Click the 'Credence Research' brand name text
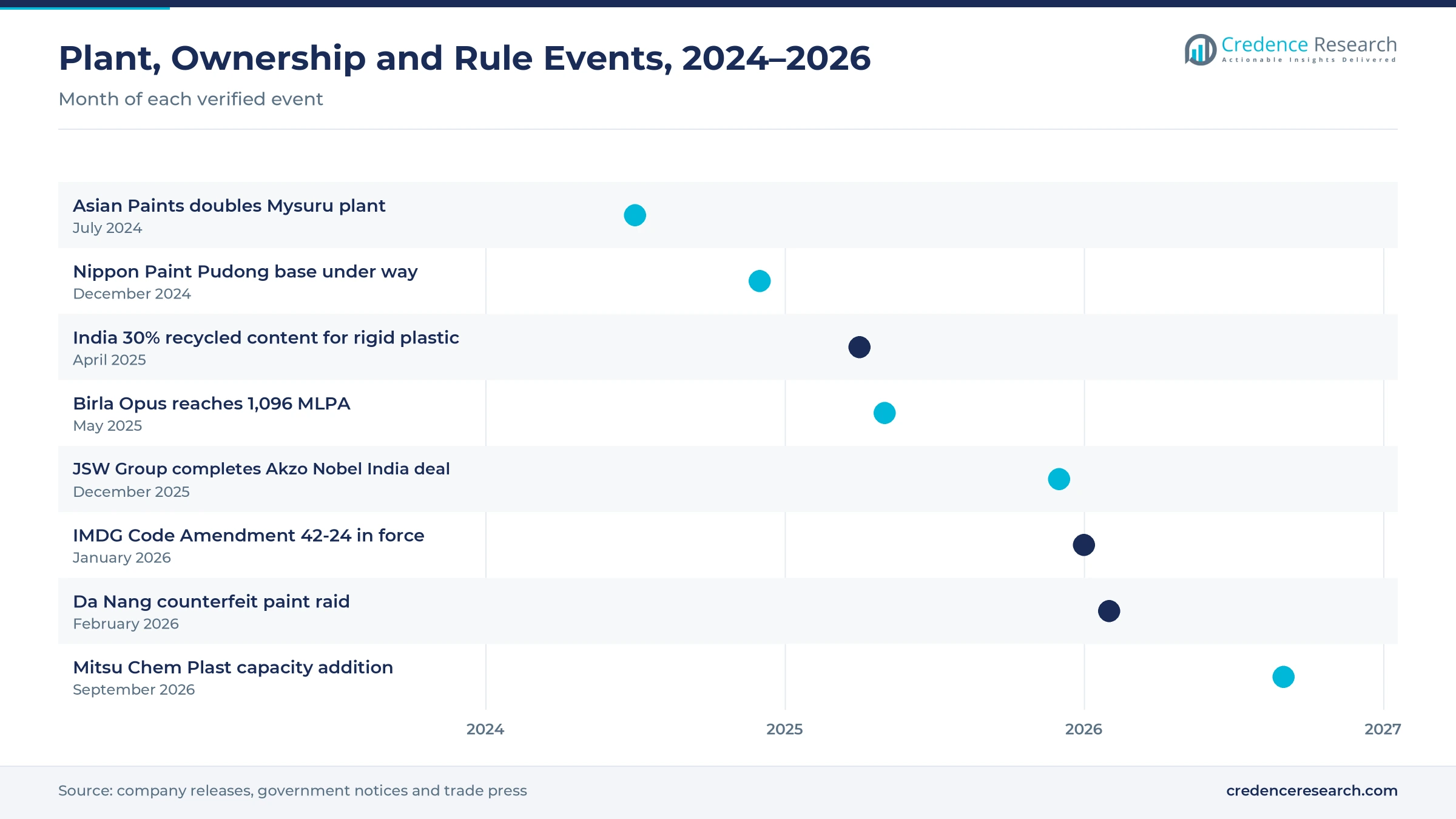This screenshot has height=819, width=1456. point(1309,44)
